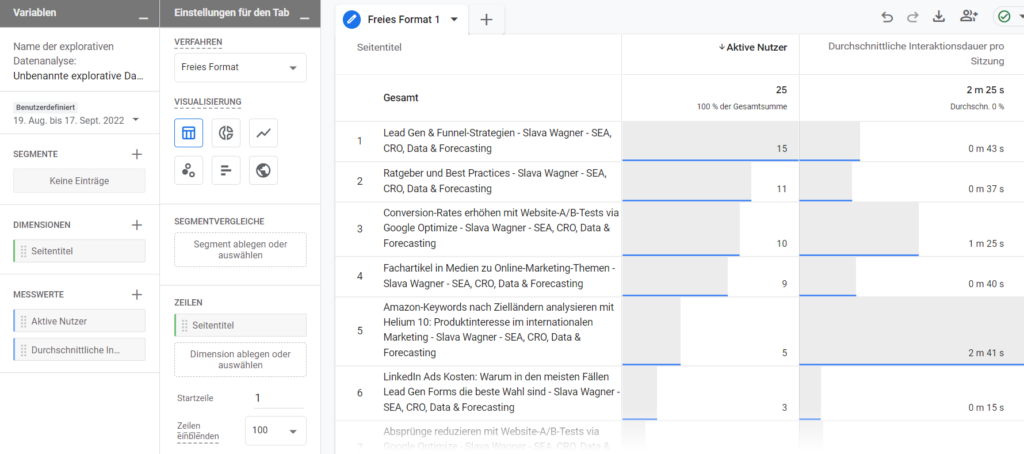Click row 2 Ratgeber und Best Practices title
The height and width of the screenshot is (454, 1024).
click(x=494, y=181)
